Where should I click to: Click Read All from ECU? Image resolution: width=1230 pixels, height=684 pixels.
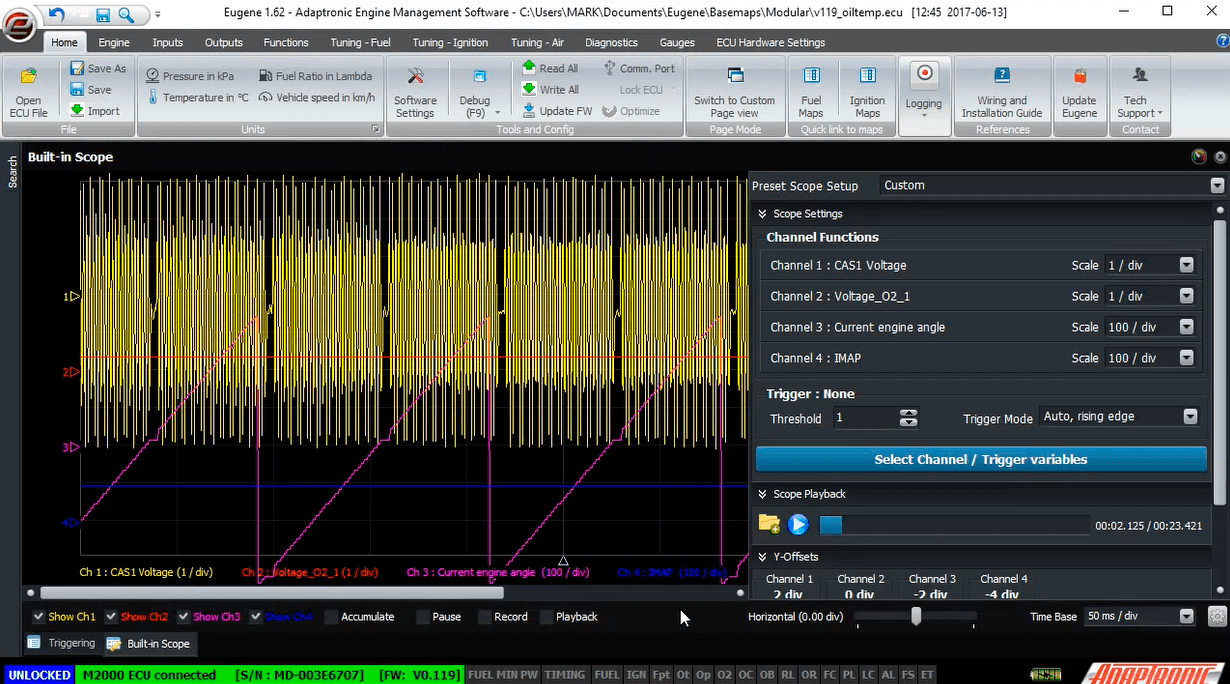click(x=550, y=68)
